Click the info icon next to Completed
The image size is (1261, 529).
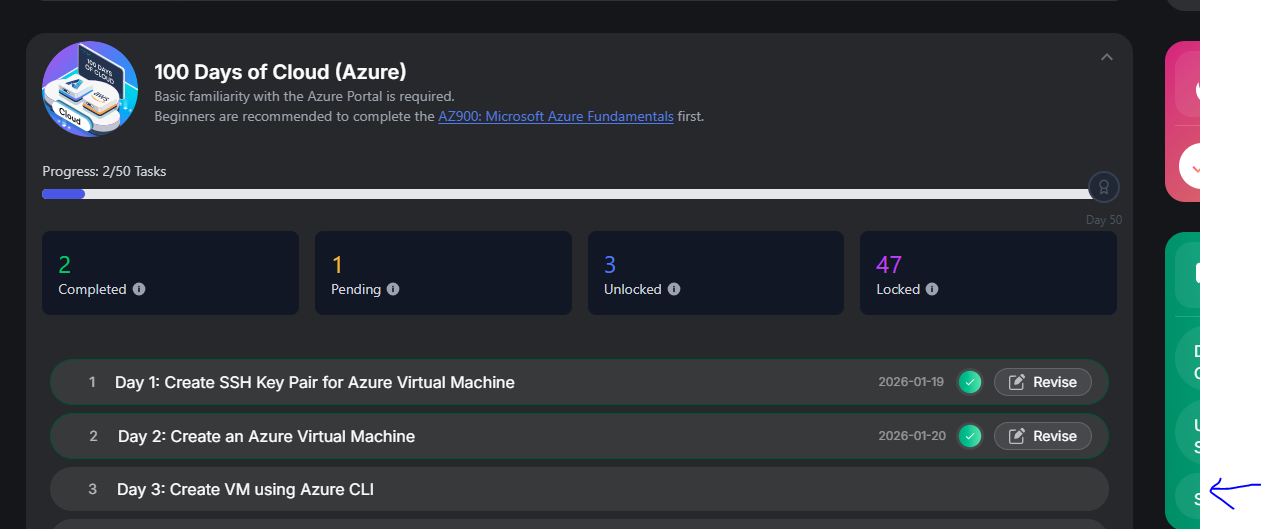point(139,289)
